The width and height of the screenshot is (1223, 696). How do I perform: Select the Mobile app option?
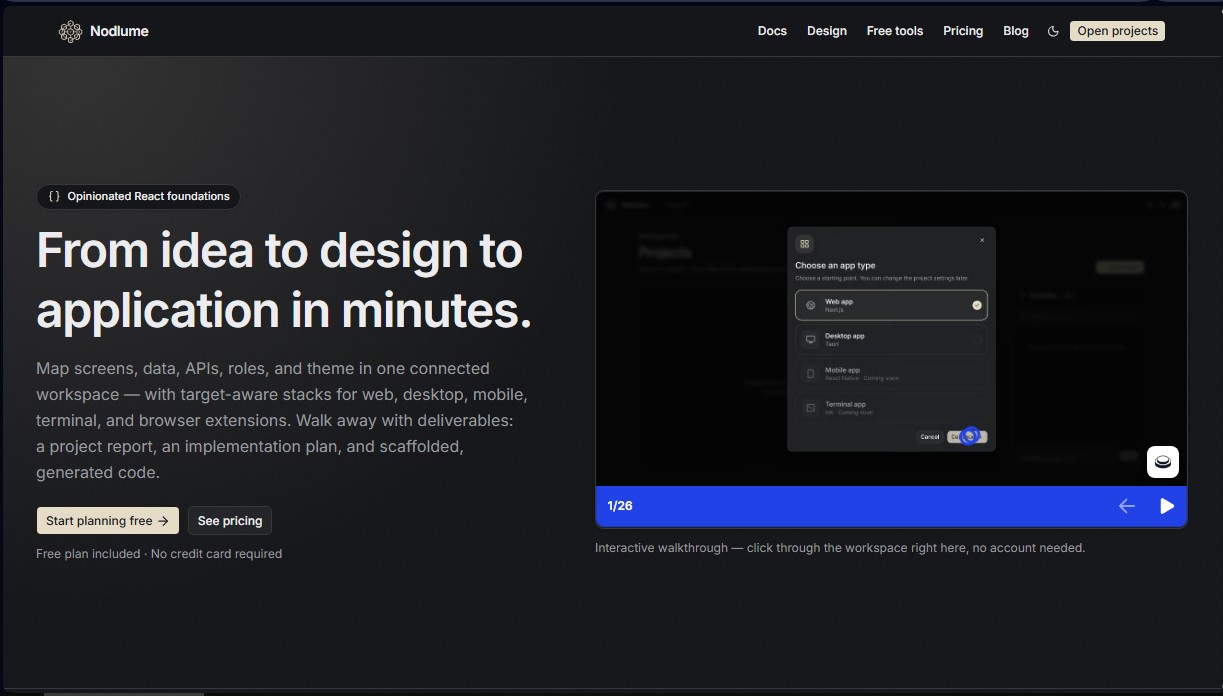pos(891,374)
